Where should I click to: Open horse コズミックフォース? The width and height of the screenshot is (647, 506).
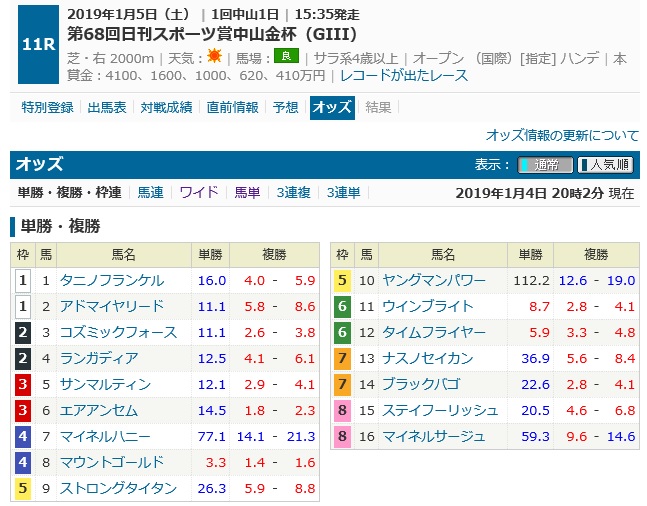(118, 333)
